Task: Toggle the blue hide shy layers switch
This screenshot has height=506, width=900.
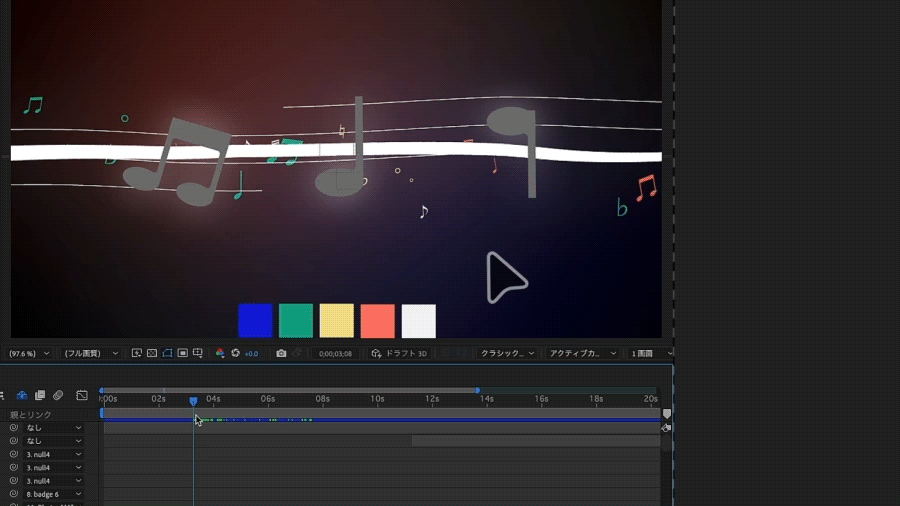Action: pyautogui.click(x=22, y=395)
